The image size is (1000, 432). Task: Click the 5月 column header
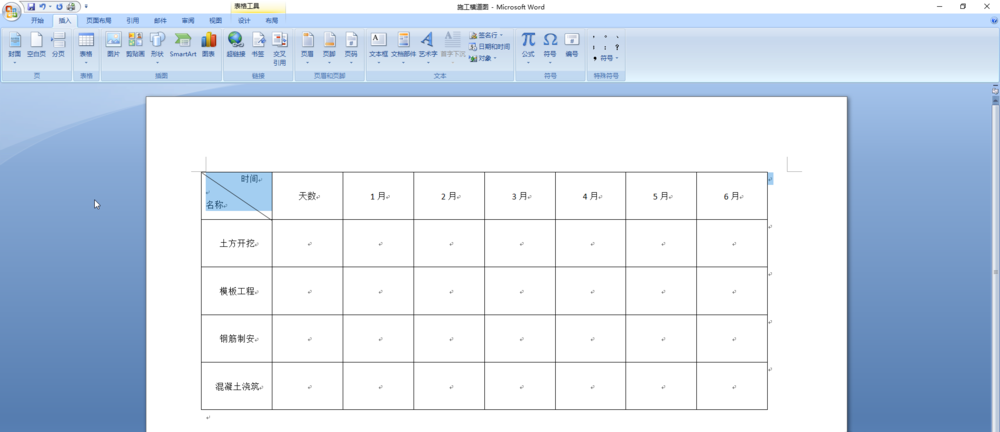(661, 196)
